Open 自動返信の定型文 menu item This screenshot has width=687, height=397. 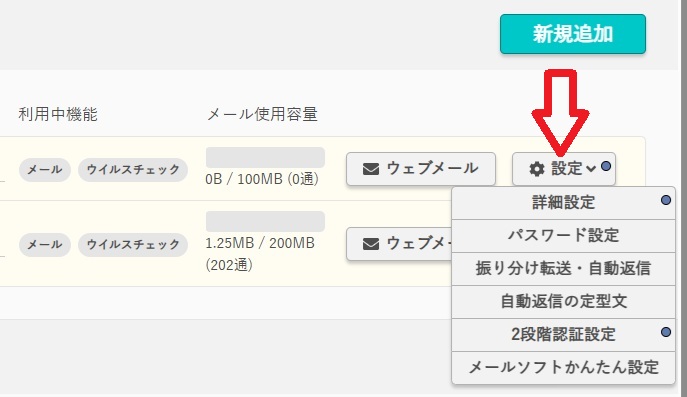tap(563, 301)
